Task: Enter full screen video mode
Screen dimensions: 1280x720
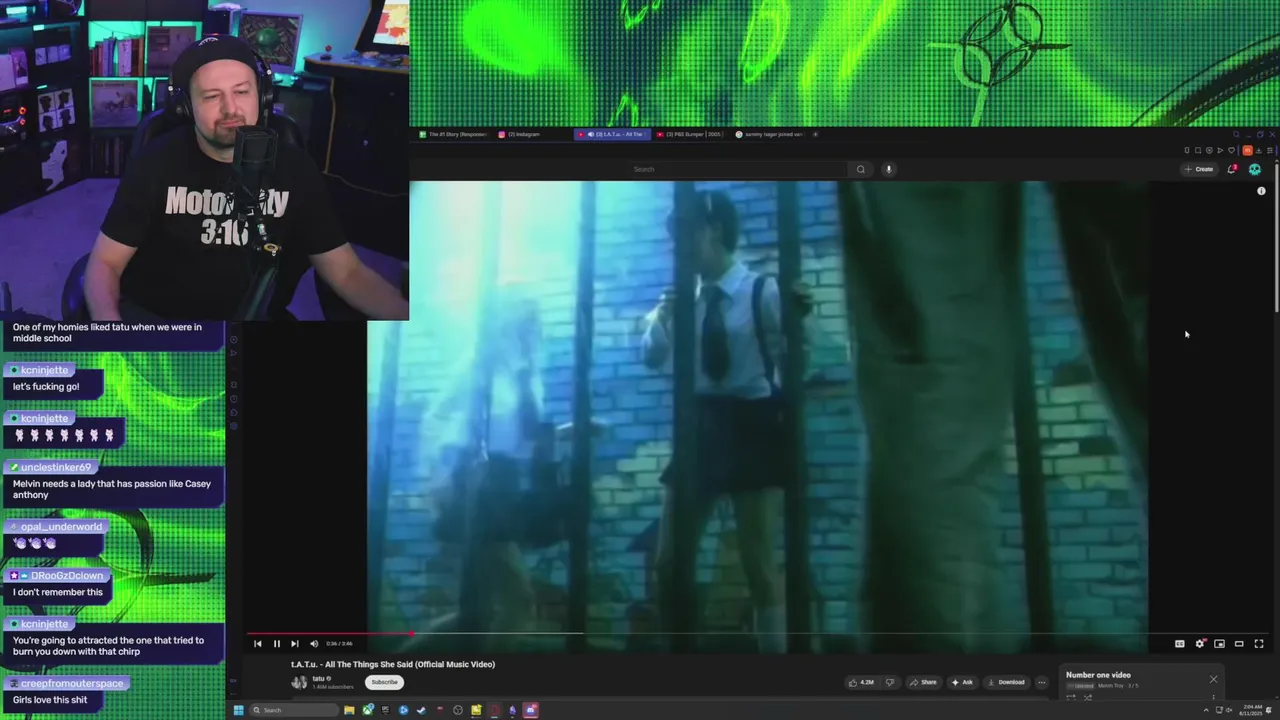Action: [x=1259, y=644]
